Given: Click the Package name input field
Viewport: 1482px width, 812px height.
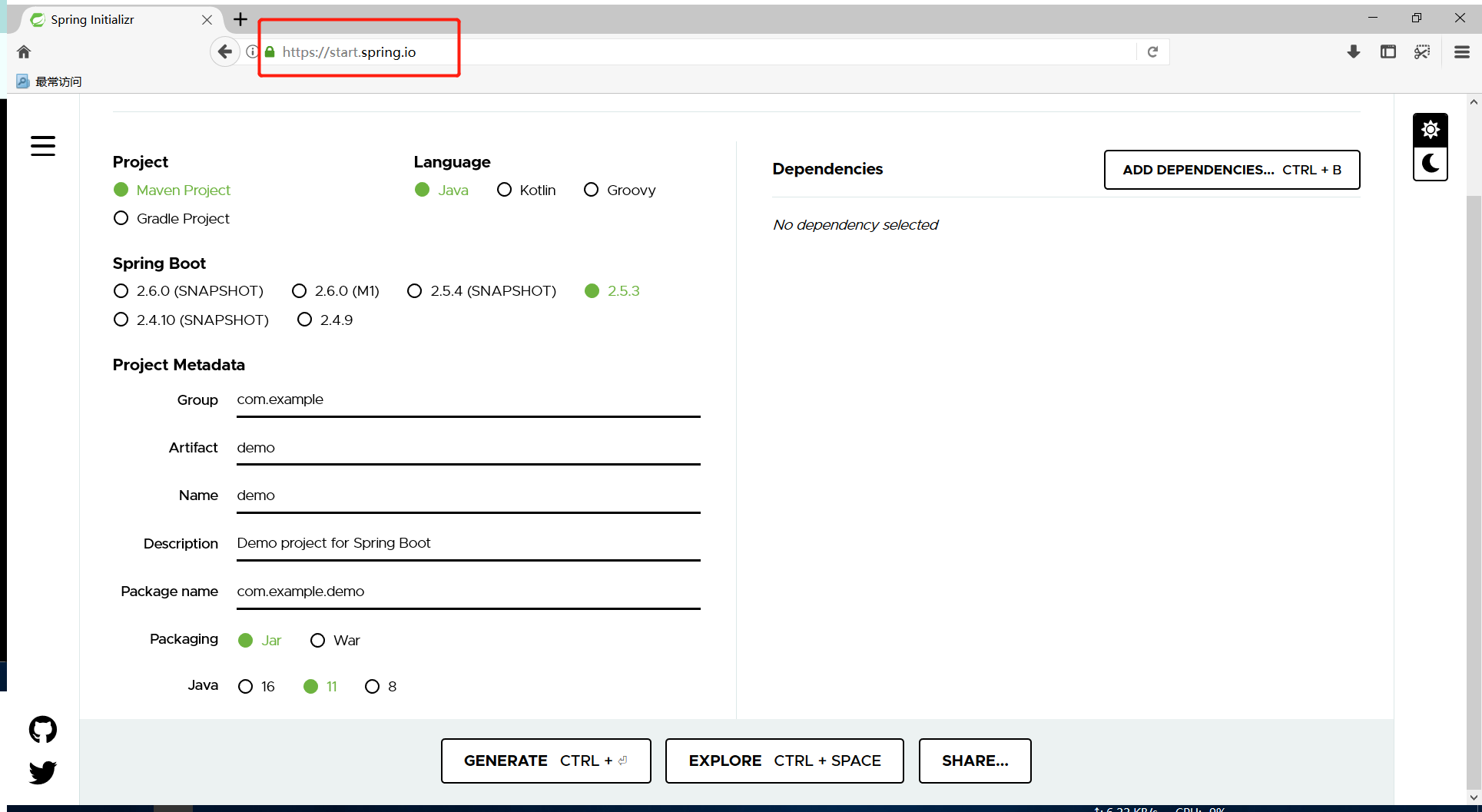Looking at the screenshot, I should (469, 592).
